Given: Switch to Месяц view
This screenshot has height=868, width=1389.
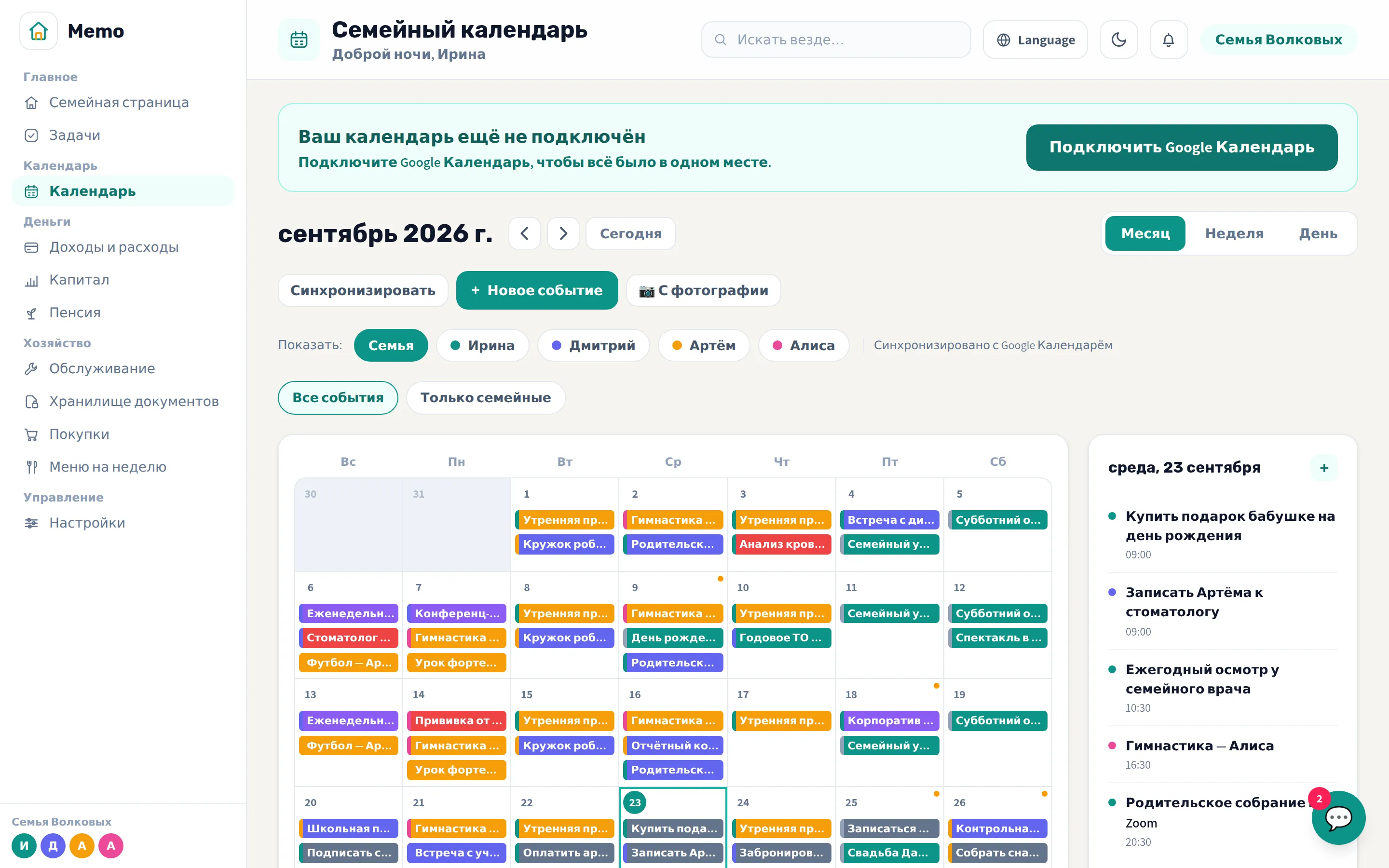Looking at the screenshot, I should [x=1145, y=234].
